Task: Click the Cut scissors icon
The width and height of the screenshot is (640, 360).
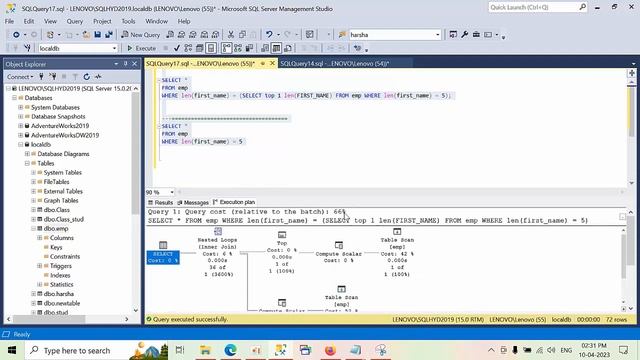Action: coord(231,35)
